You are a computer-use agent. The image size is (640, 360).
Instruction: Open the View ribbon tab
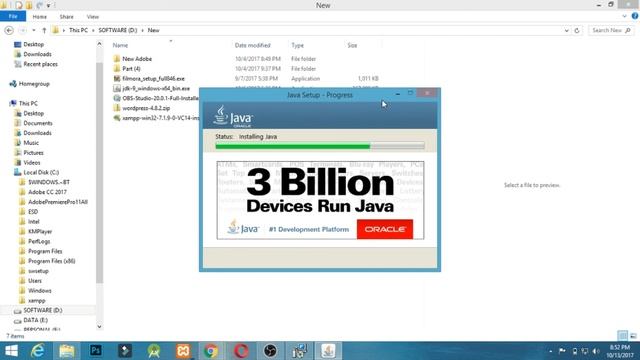pyautogui.click(x=93, y=17)
